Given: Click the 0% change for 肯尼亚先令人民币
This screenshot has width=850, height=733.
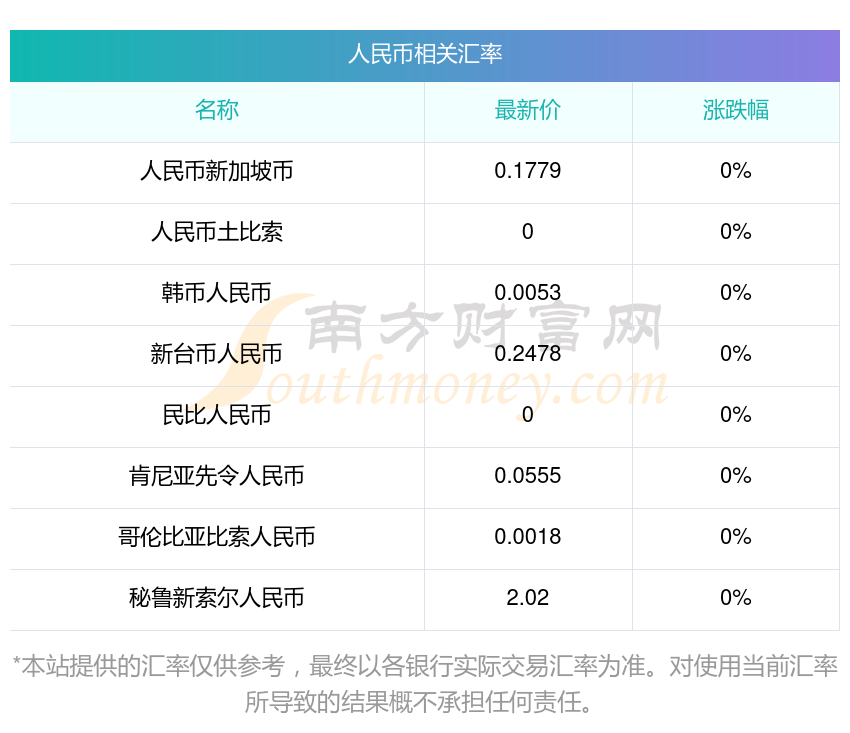Looking at the screenshot, I should tap(736, 476).
